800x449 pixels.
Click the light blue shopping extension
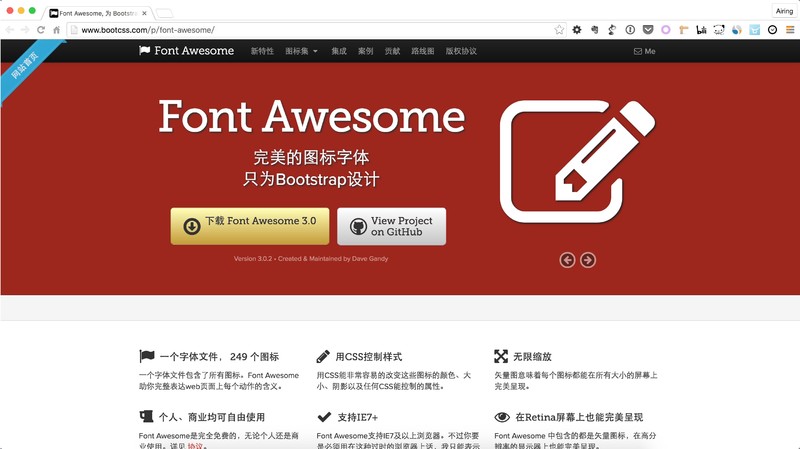click(x=755, y=30)
